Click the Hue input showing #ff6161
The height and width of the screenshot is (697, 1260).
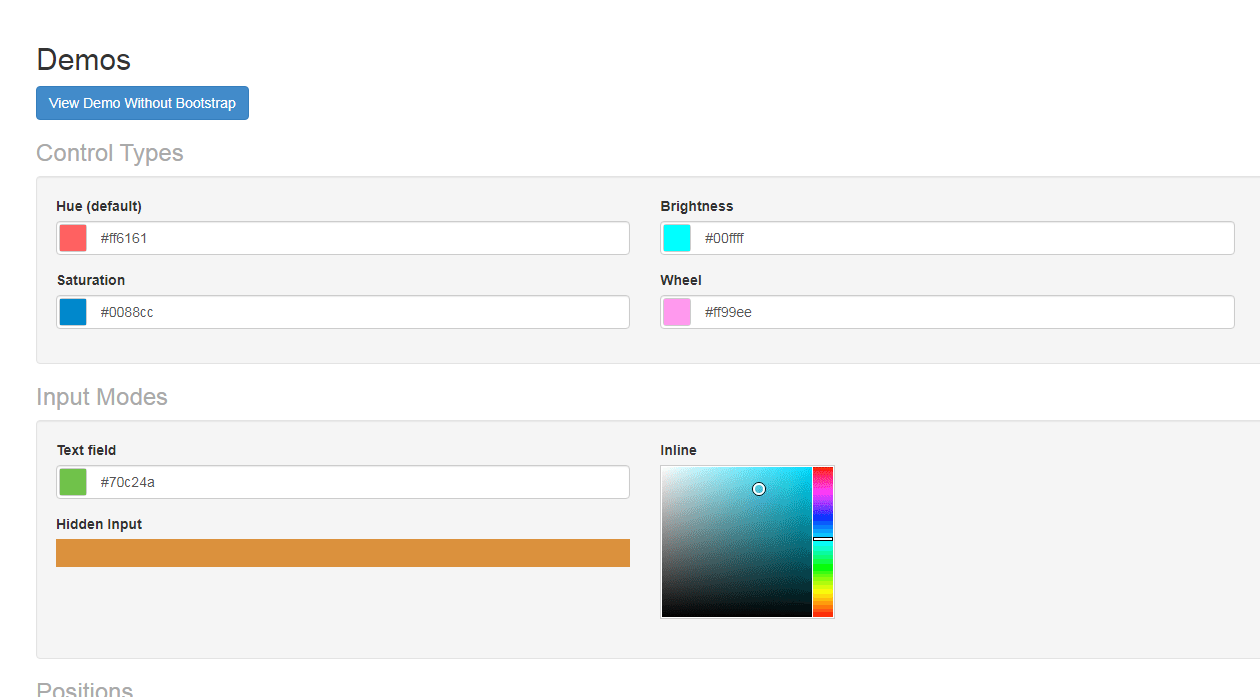pyautogui.click(x=343, y=238)
